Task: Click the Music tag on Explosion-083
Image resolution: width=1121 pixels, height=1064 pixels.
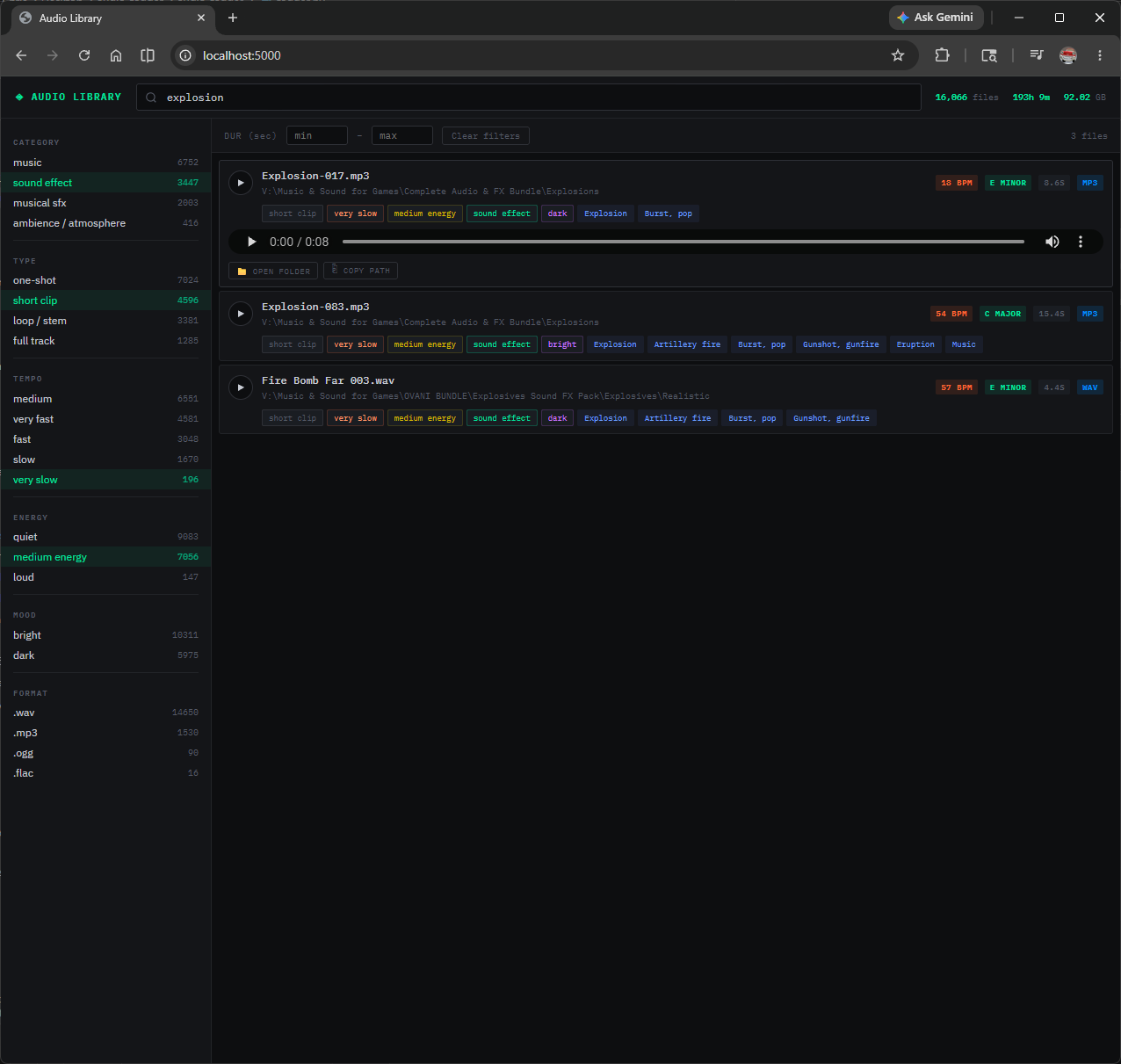Action: (x=964, y=344)
